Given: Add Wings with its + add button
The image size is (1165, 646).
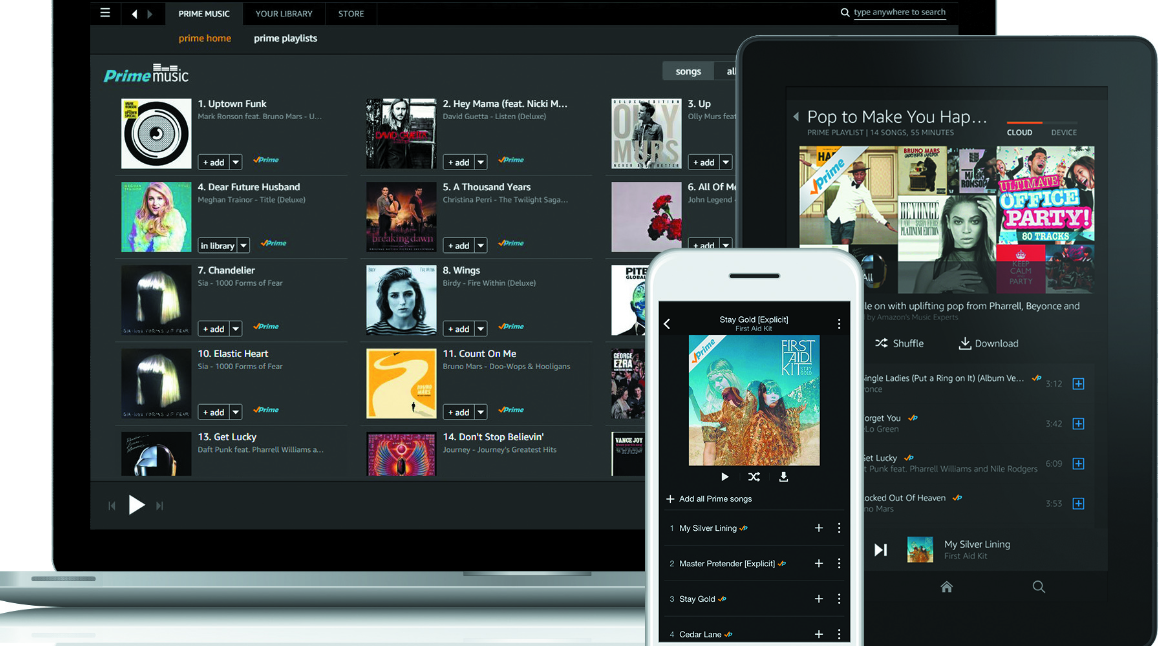Looking at the screenshot, I should [458, 329].
